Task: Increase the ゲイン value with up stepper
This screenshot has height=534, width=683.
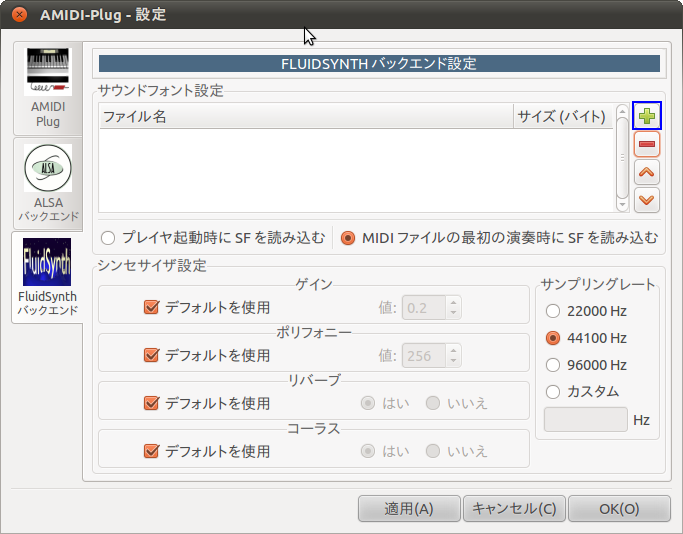Action: click(x=453, y=303)
